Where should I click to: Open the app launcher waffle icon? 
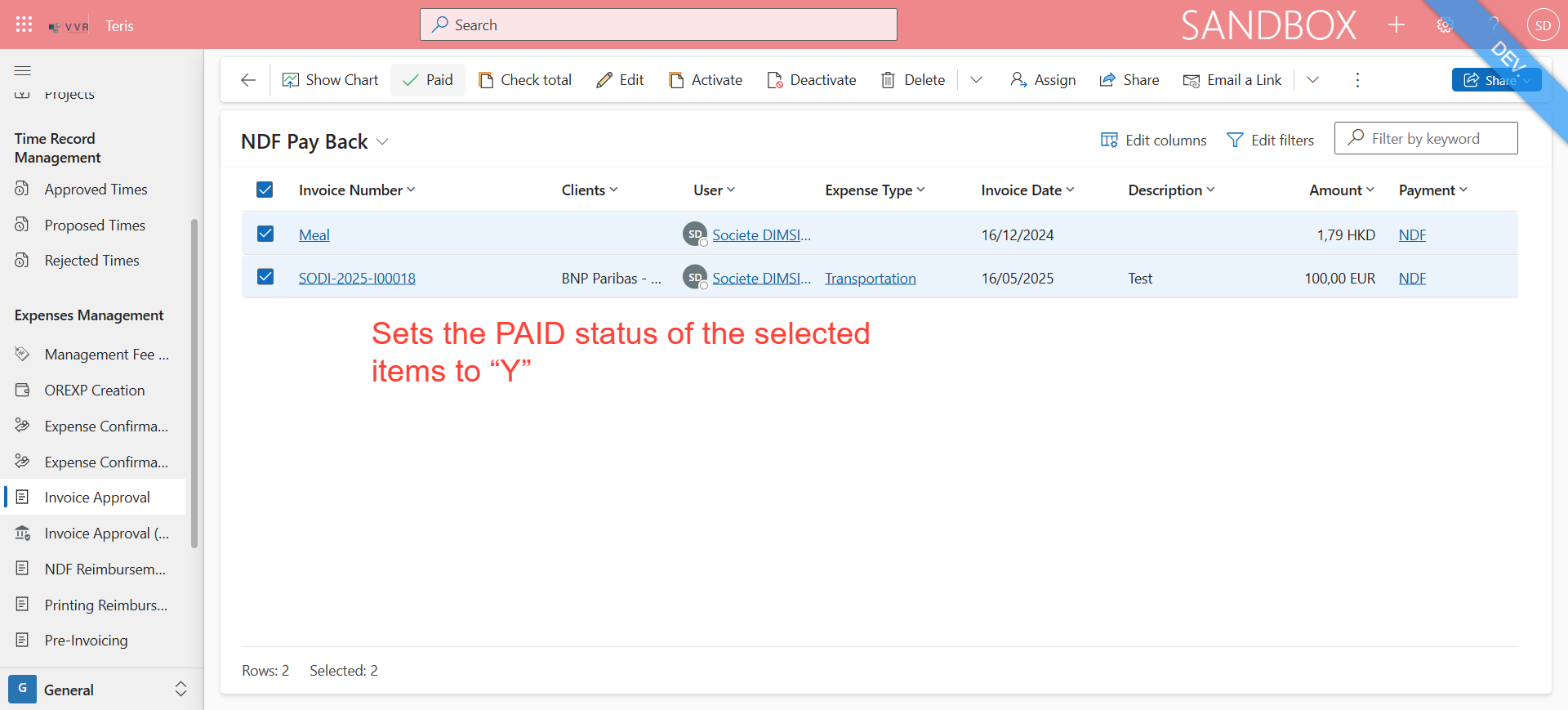coord(24,25)
